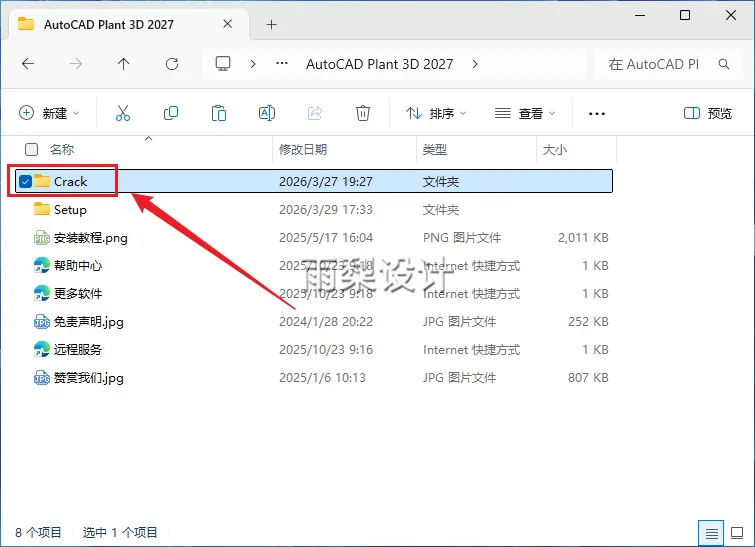755x547 pixels.
Task: Sort by 大小 column header
Action: pyautogui.click(x=555, y=150)
